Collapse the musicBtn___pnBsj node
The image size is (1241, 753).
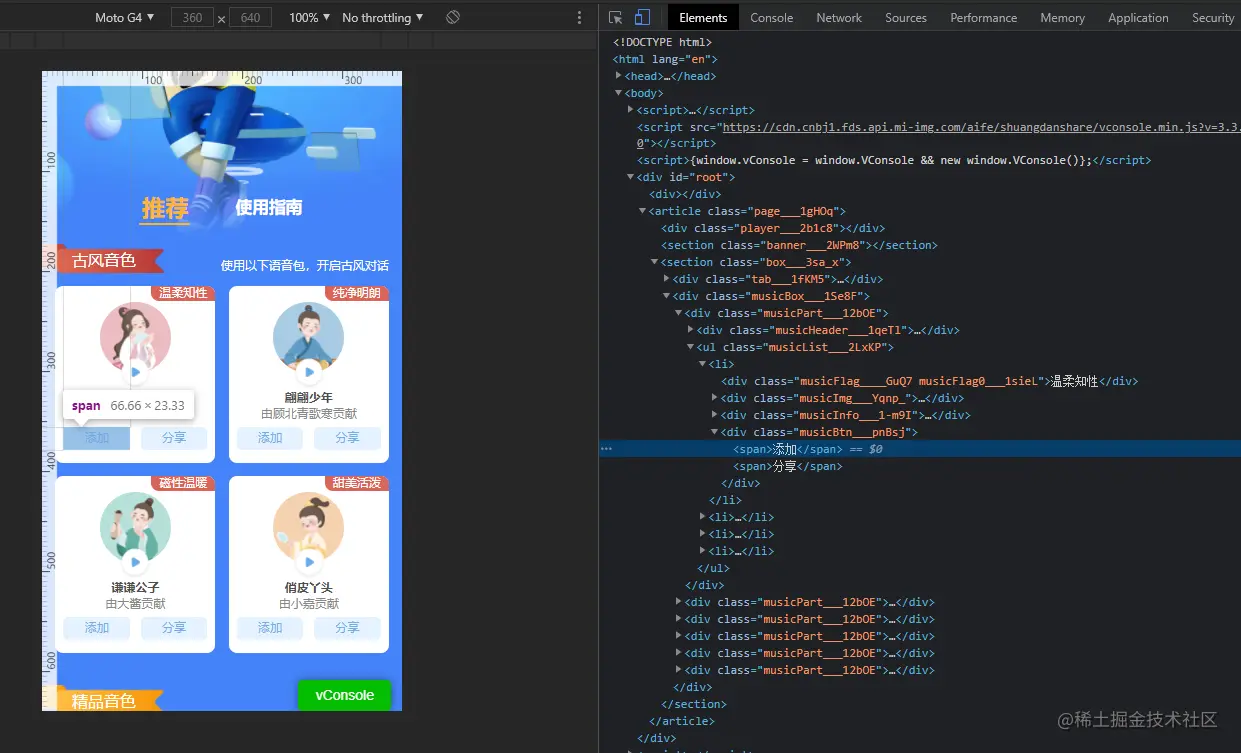tap(715, 432)
